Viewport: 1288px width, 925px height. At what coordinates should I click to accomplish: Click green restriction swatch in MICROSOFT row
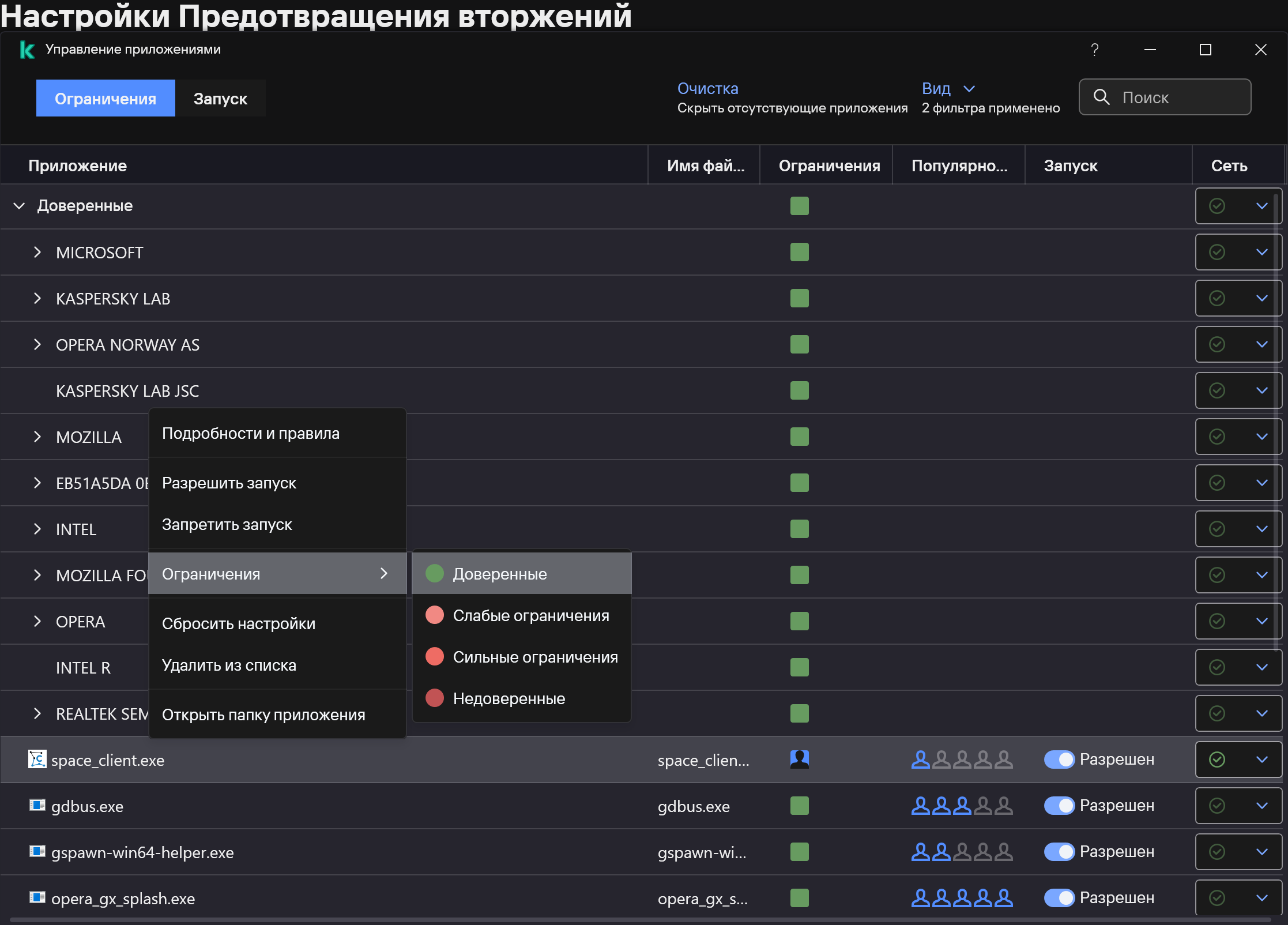800,252
